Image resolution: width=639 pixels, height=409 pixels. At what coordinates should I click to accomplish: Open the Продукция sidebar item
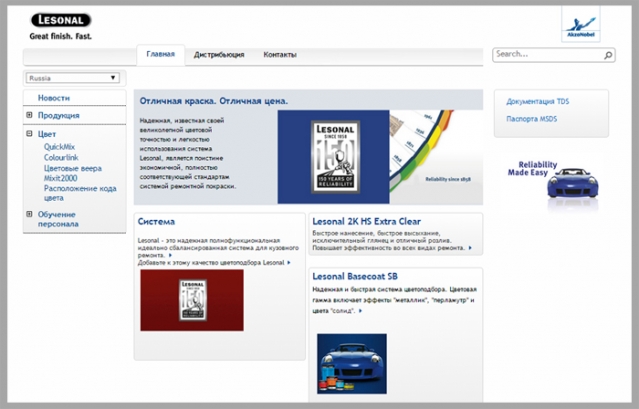point(59,115)
